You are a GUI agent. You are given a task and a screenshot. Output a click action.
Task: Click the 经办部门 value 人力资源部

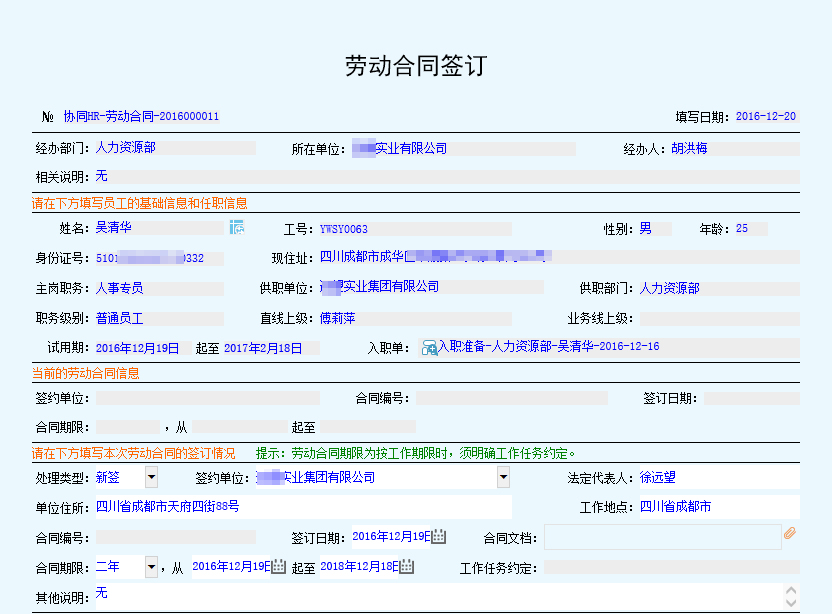coord(125,148)
